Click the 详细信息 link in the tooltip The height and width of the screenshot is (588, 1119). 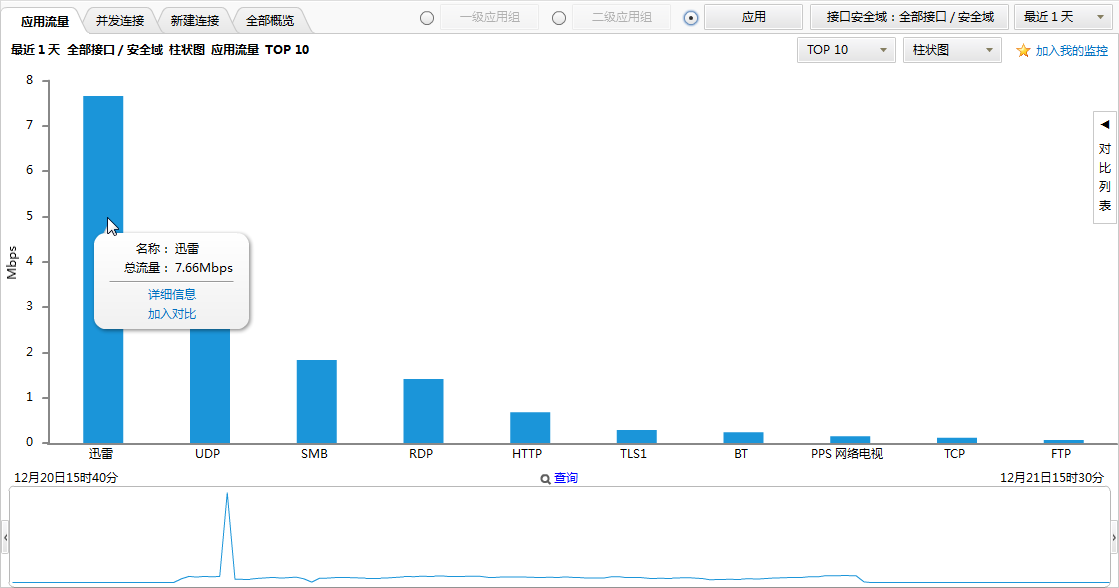[172, 294]
